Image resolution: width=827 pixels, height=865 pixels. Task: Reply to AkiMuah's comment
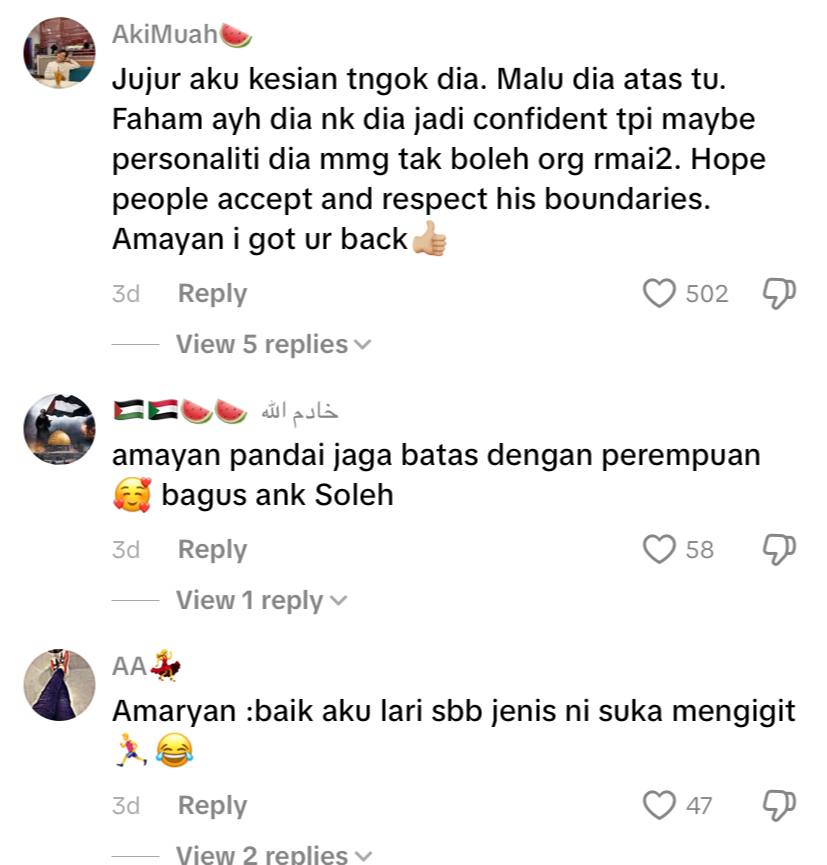[x=212, y=293]
